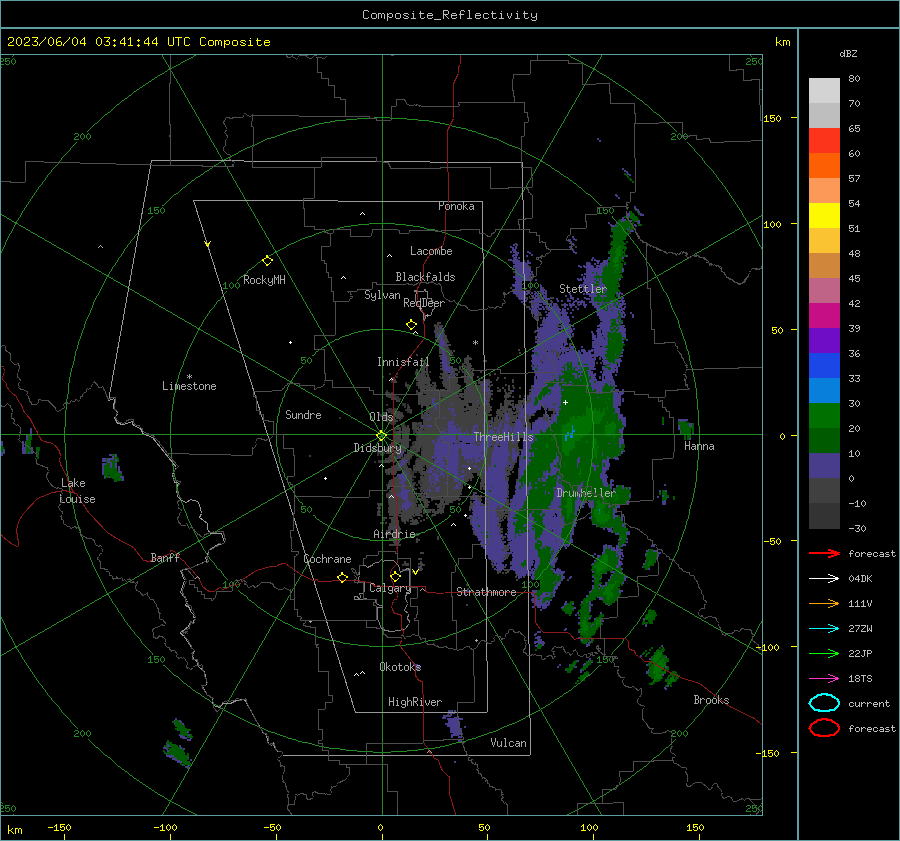This screenshot has width=900, height=841.
Task: Click the red 65 dBZ color swatch
Action: (x=824, y=141)
